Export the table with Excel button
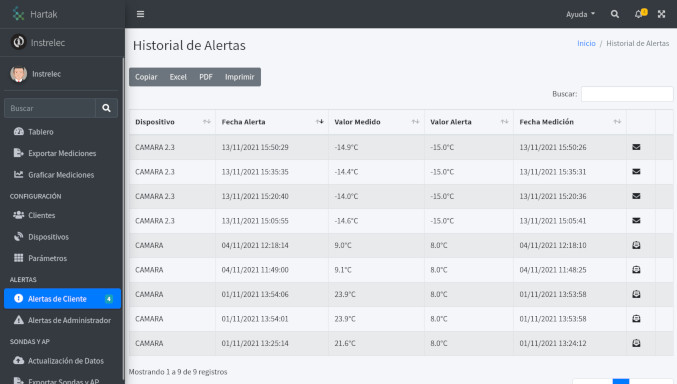 (x=178, y=77)
